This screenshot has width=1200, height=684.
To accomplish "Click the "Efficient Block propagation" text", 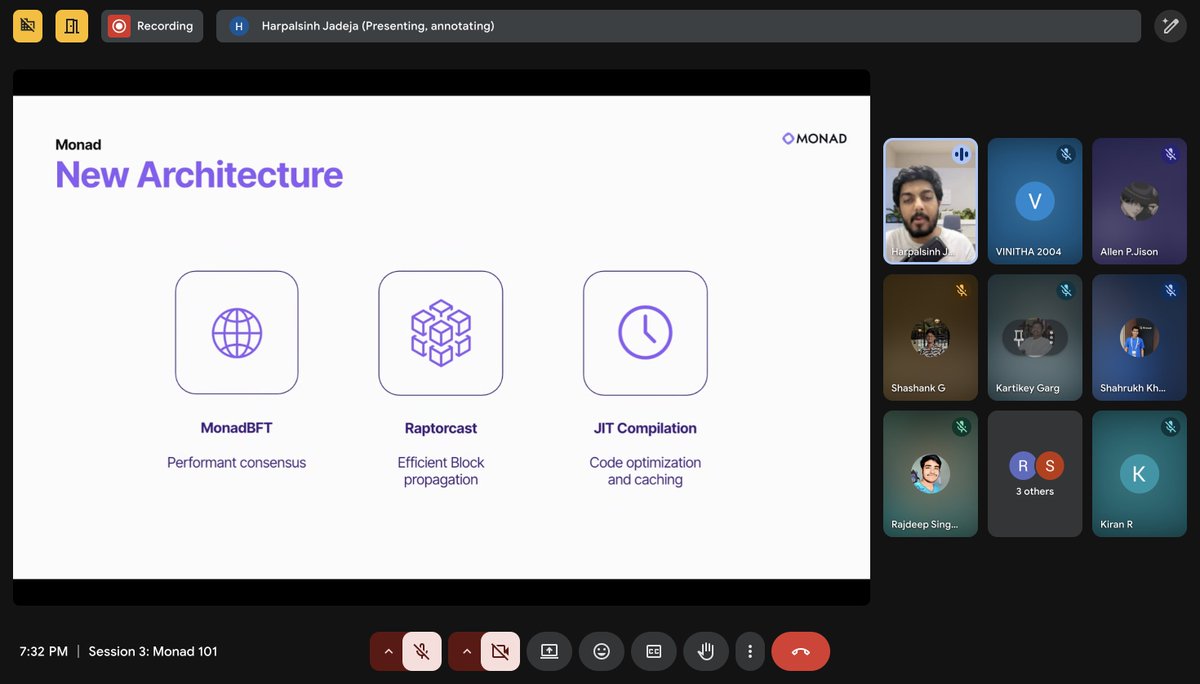I will click(441, 471).
